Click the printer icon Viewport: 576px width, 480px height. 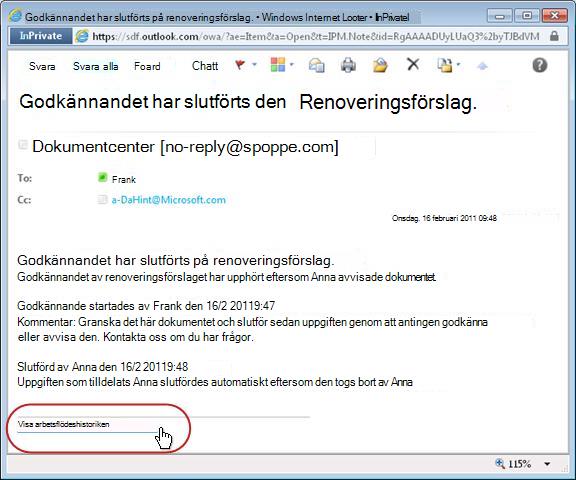(348, 65)
